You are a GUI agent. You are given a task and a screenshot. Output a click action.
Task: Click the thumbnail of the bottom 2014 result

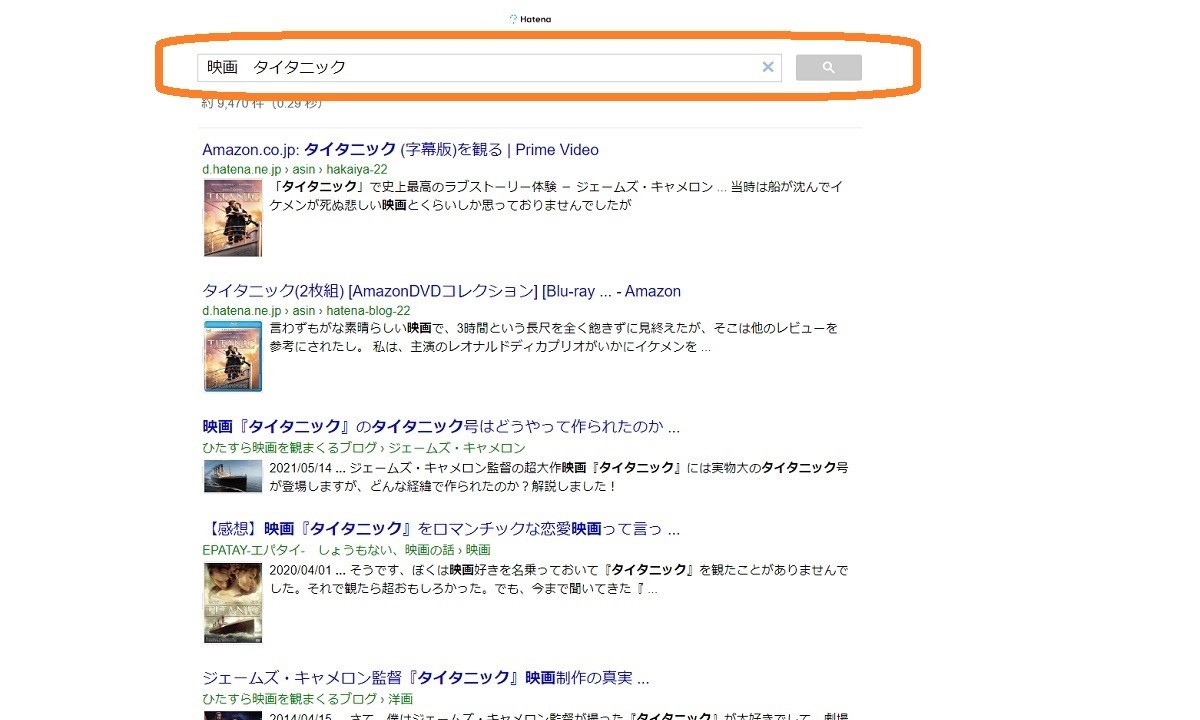(x=232, y=716)
